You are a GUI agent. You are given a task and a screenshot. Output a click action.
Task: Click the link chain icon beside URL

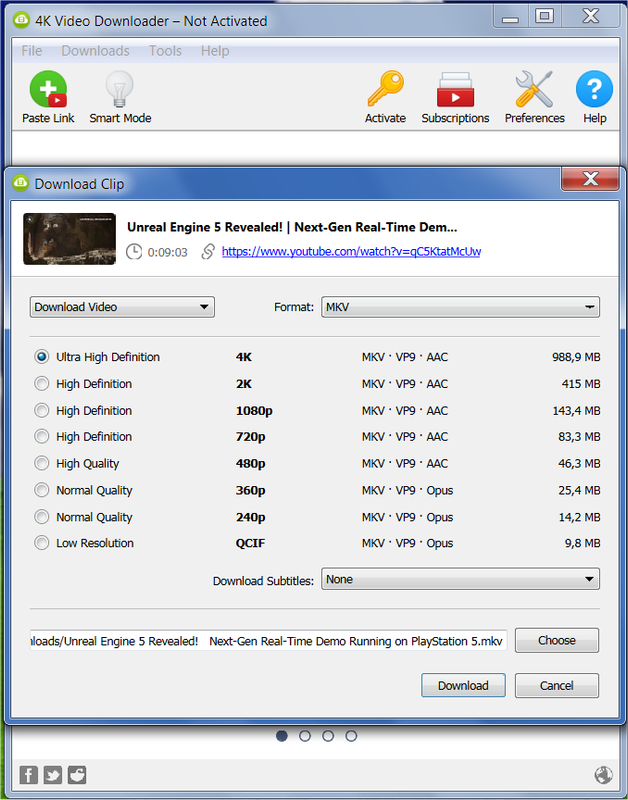(208, 252)
